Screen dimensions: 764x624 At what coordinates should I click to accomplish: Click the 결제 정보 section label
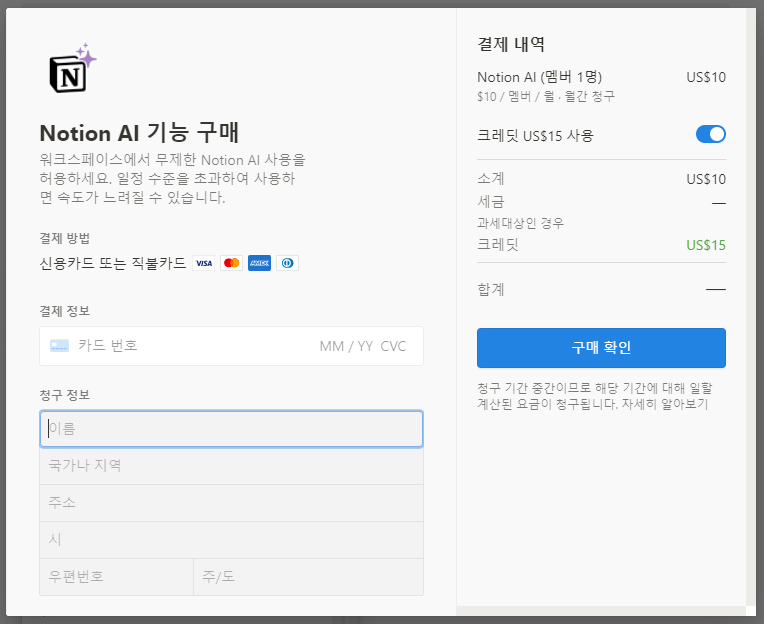[65, 311]
